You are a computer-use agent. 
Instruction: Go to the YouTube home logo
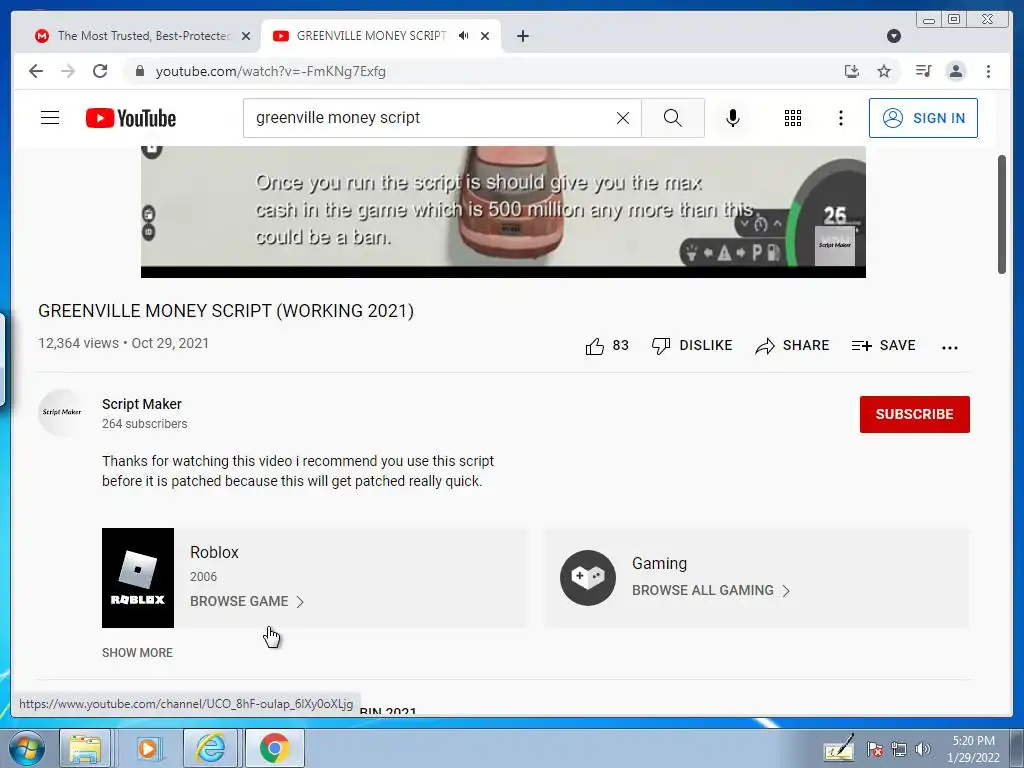tap(131, 118)
